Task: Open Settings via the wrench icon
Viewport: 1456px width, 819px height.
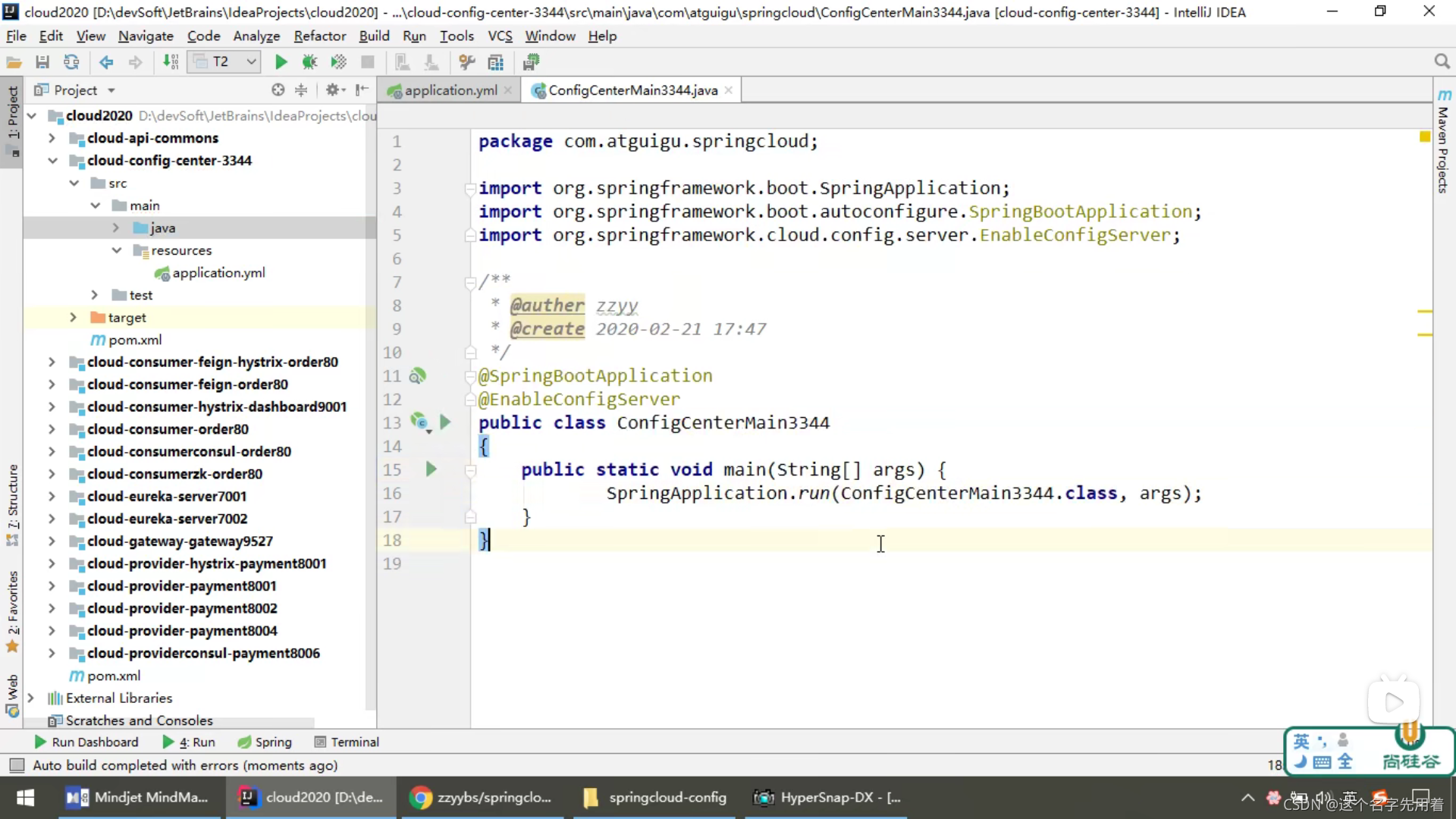Action: coord(467,62)
